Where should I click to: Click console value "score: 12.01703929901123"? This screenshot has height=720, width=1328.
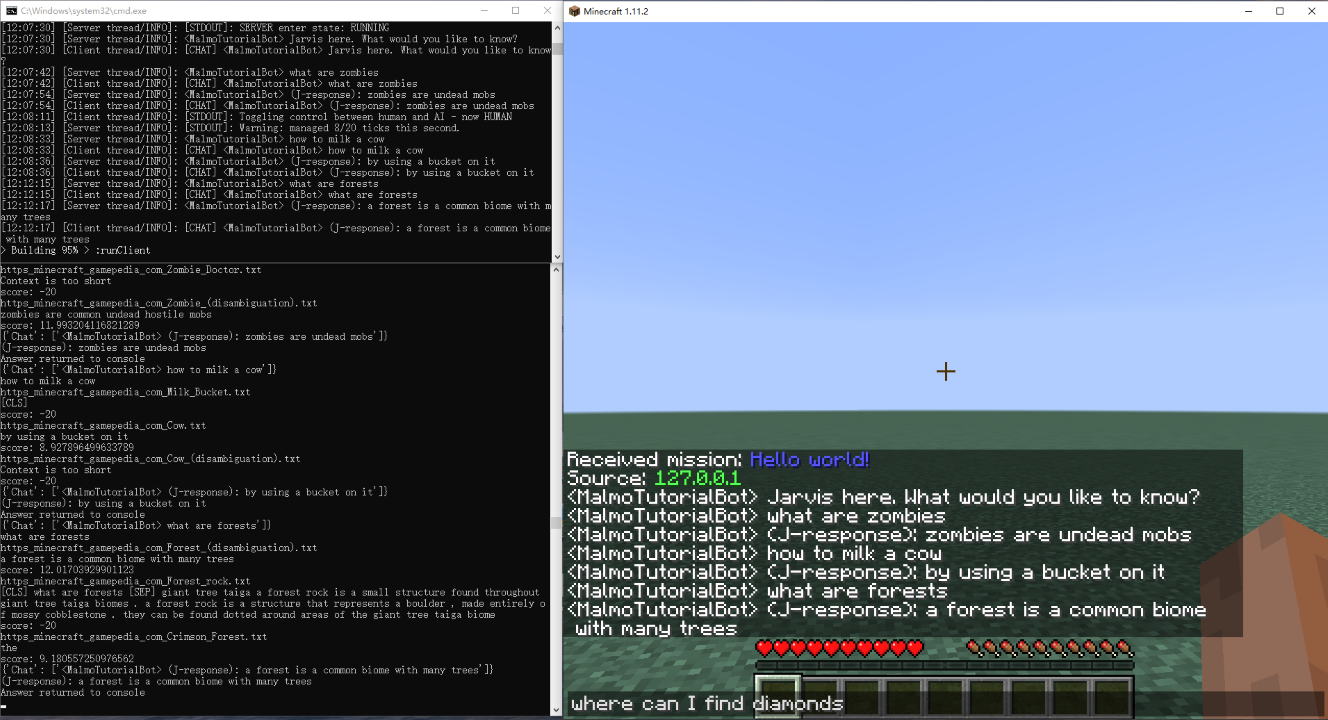67,570
